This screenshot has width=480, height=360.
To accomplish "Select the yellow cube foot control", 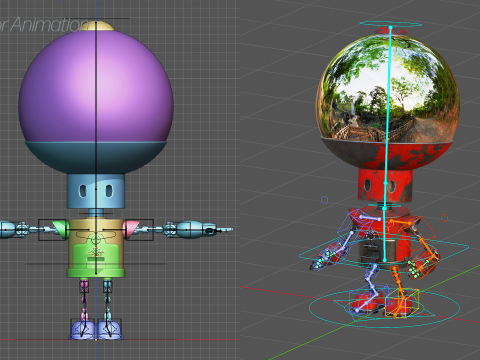I will [402, 303].
